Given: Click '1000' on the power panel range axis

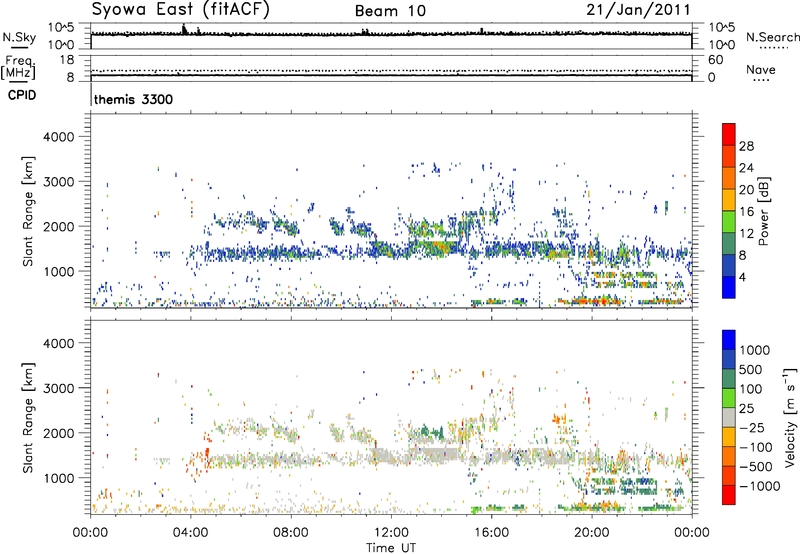Looking at the screenshot, I should [x=58, y=271].
